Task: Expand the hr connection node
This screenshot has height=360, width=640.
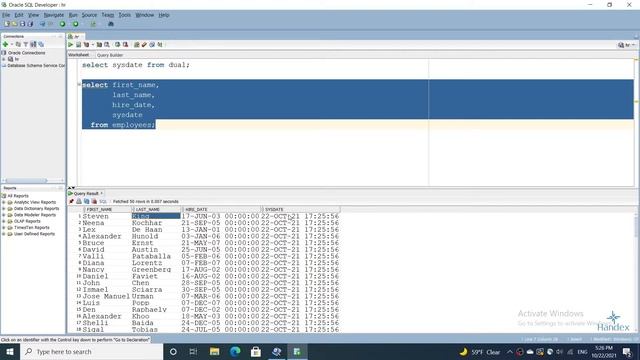Action: tap(4, 59)
